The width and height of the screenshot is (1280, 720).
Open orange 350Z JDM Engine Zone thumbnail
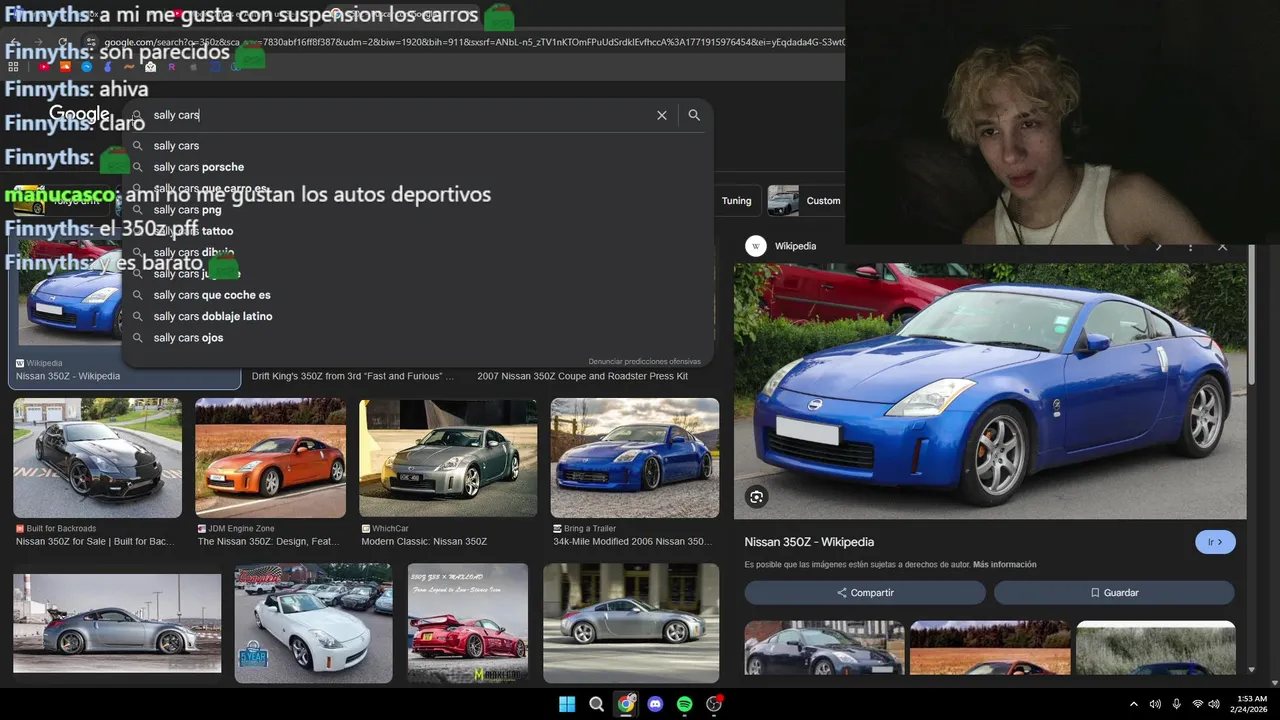click(x=270, y=458)
